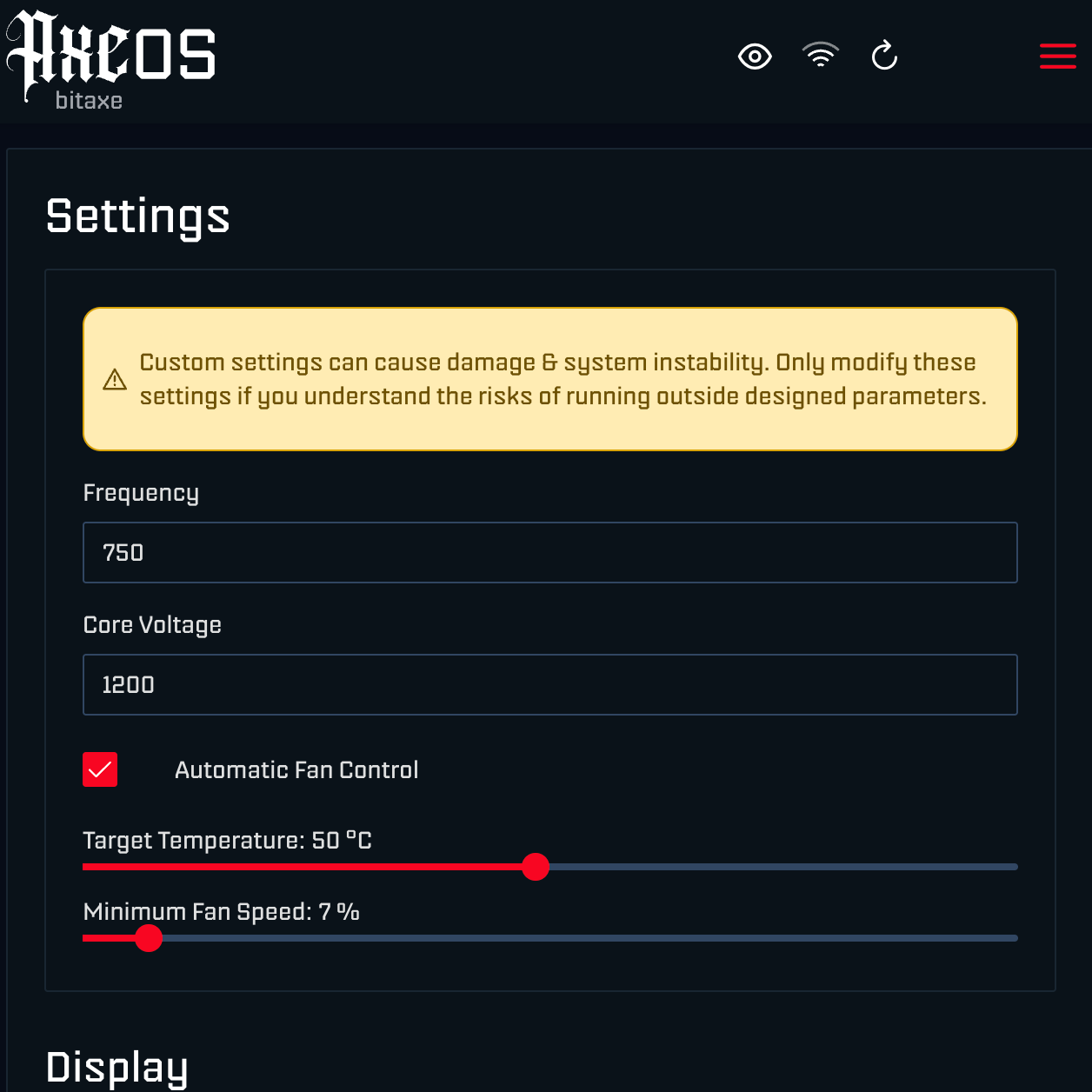1092x1092 pixels.
Task: Click the eye visibility icon in the header
Action: 755,56
